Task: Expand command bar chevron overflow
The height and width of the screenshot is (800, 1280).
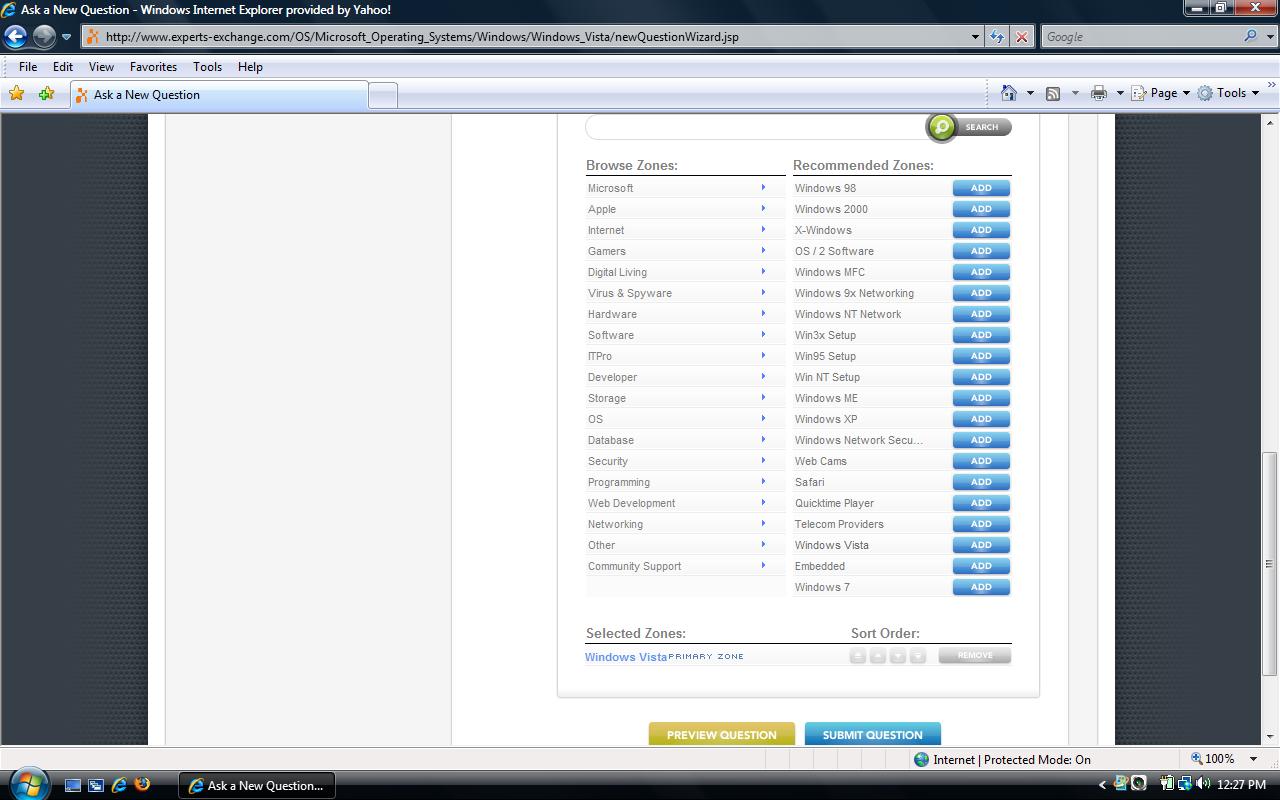Action: (1272, 87)
